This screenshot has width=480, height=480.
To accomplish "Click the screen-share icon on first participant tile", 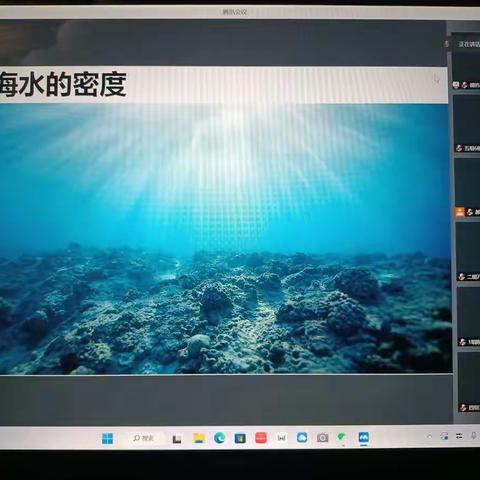I will [x=456, y=85].
